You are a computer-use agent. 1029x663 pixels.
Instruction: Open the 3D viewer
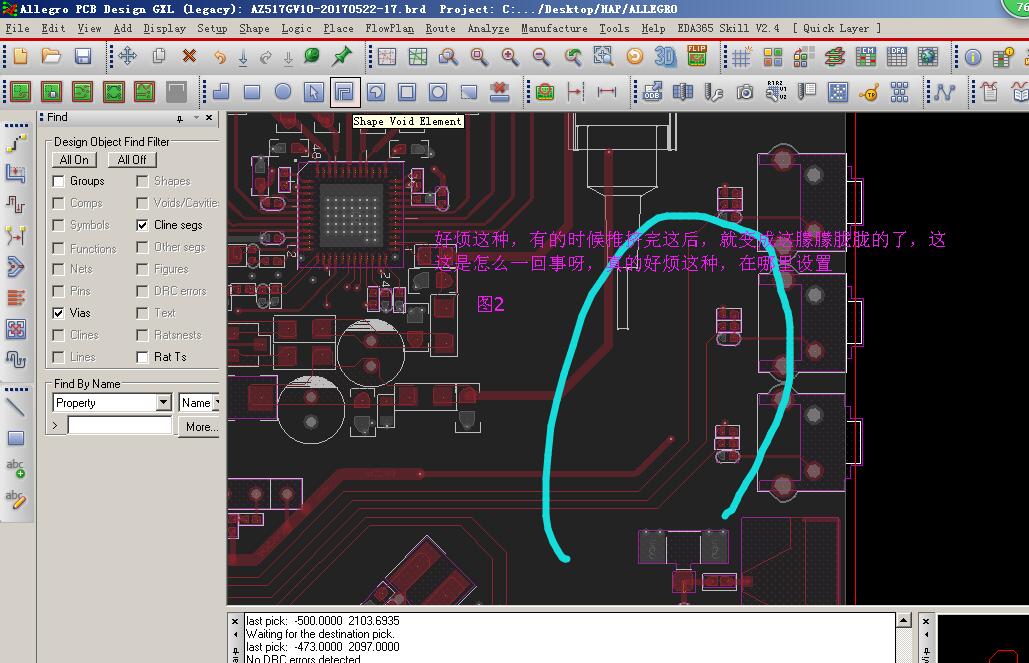665,57
